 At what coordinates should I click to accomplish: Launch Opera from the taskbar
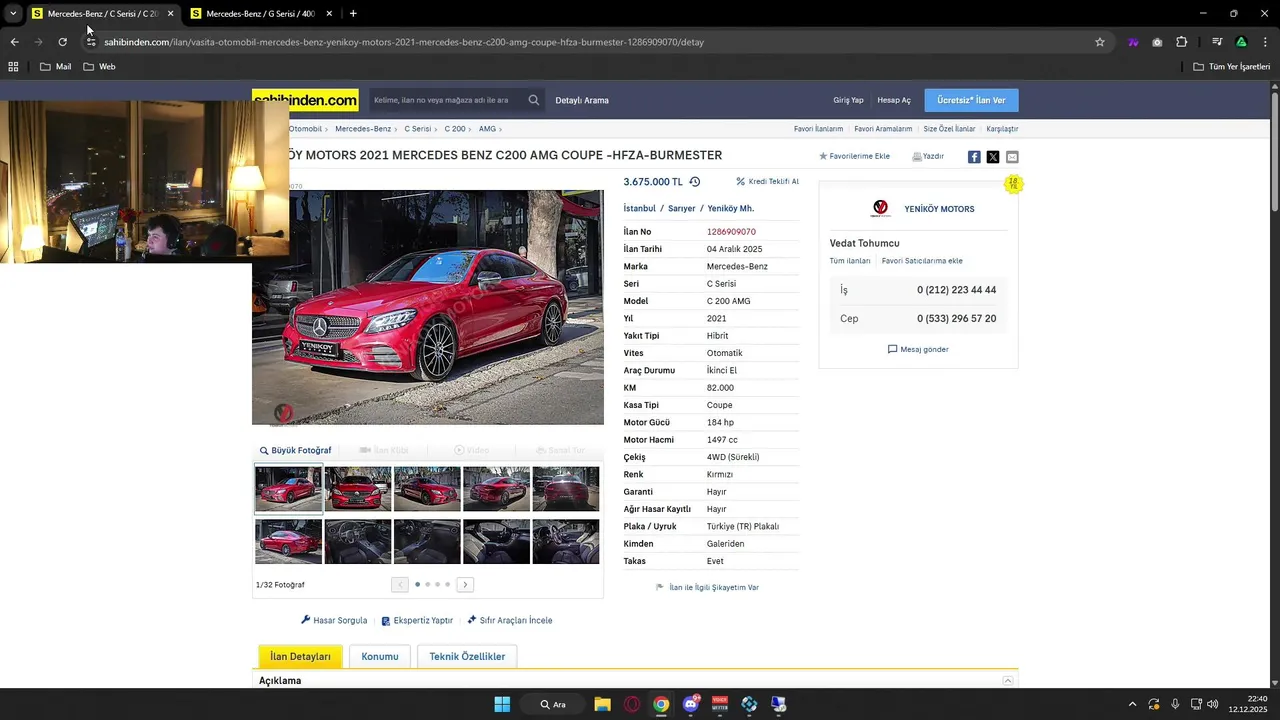pyautogui.click(x=631, y=704)
